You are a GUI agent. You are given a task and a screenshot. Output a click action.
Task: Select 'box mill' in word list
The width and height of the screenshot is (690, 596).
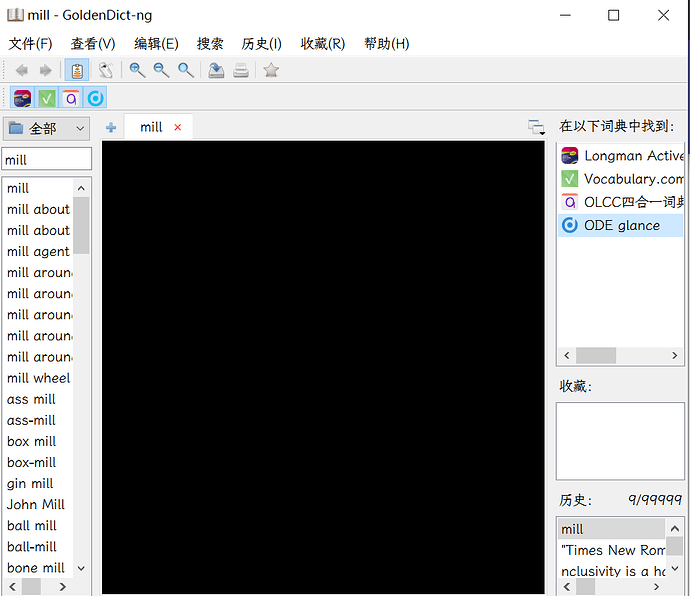click(38, 441)
